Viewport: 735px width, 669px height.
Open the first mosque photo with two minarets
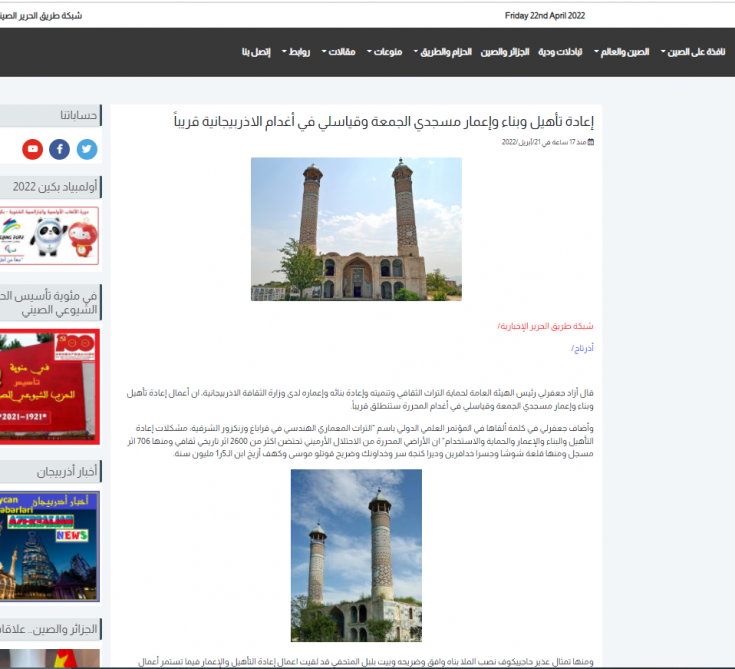(356, 229)
